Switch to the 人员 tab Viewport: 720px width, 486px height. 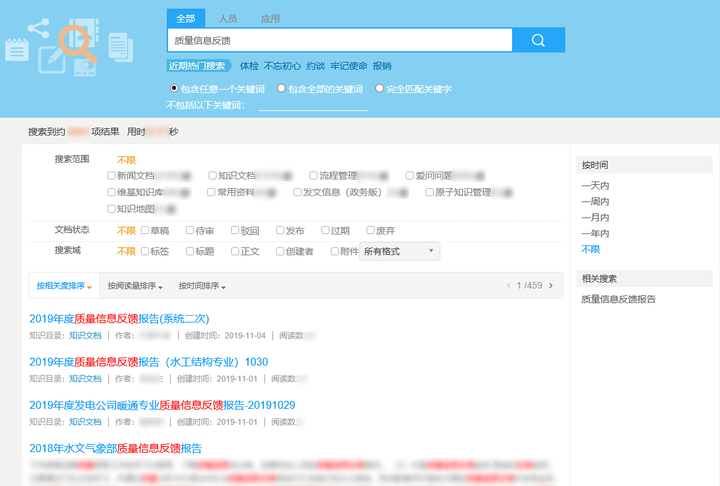[228, 18]
